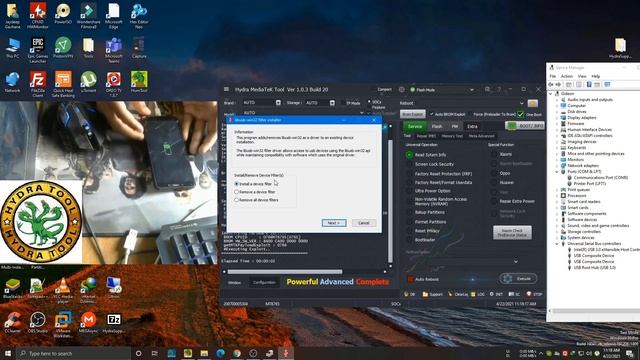The height and width of the screenshot is (360, 640).
Task: Collapse the Ports (COM & LPT) node
Action: click(557, 172)
